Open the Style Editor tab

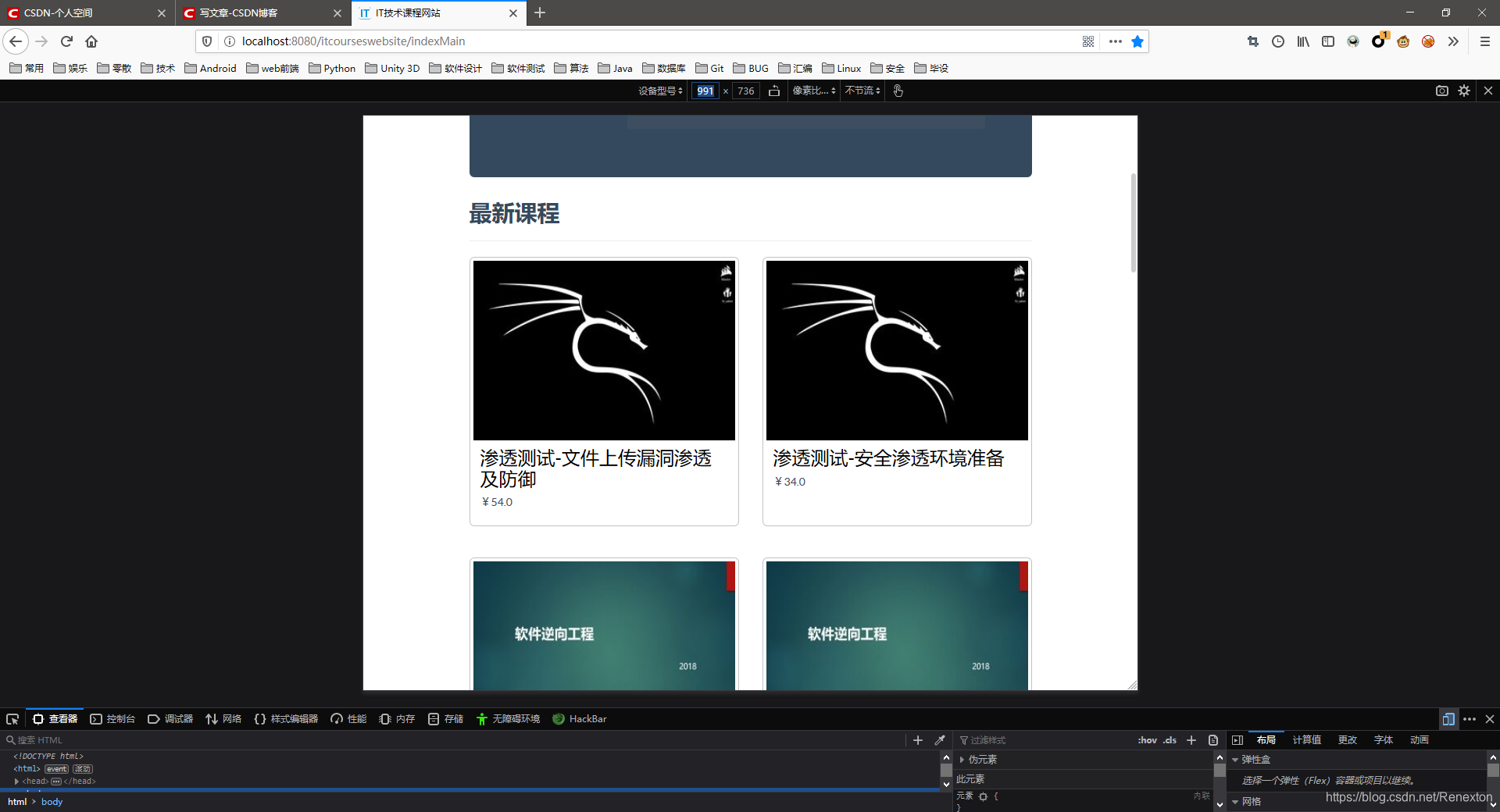(x=286, y=719)
